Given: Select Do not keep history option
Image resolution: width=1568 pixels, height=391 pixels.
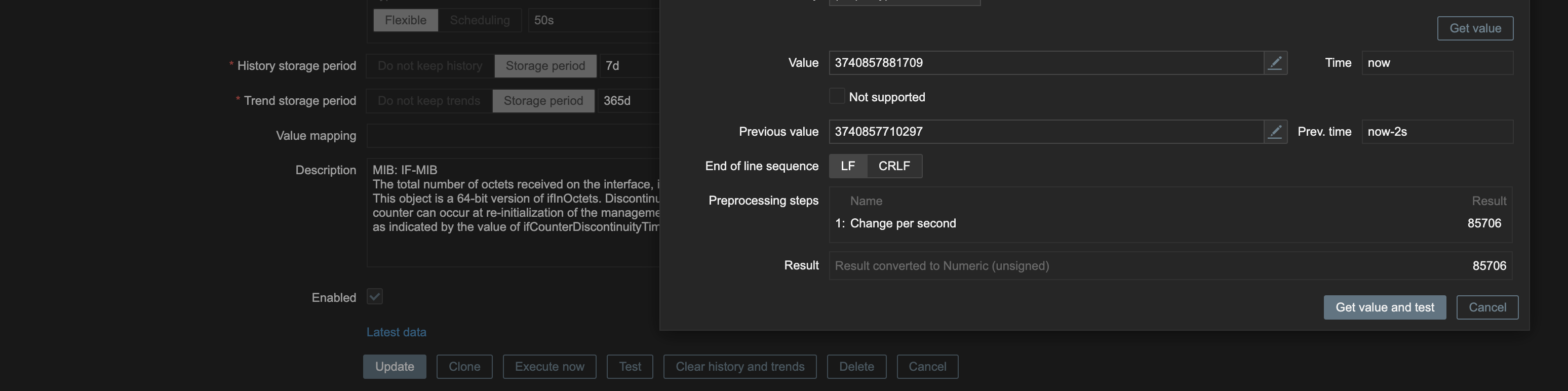Looking at the screenshot, I should click(x=430, y=66).
